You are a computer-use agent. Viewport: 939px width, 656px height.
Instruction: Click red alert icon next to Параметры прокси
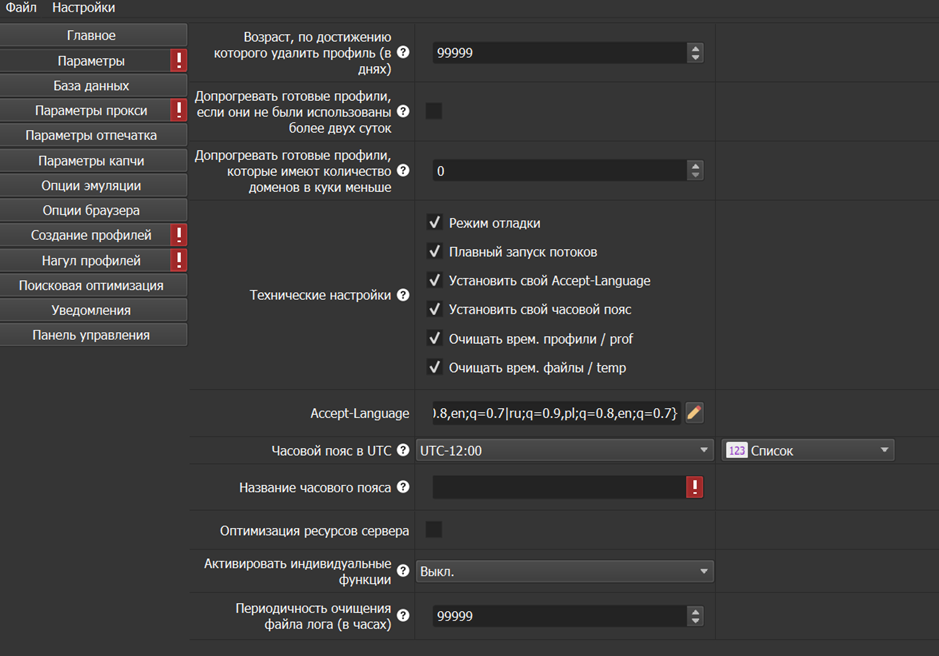point(178,110)
